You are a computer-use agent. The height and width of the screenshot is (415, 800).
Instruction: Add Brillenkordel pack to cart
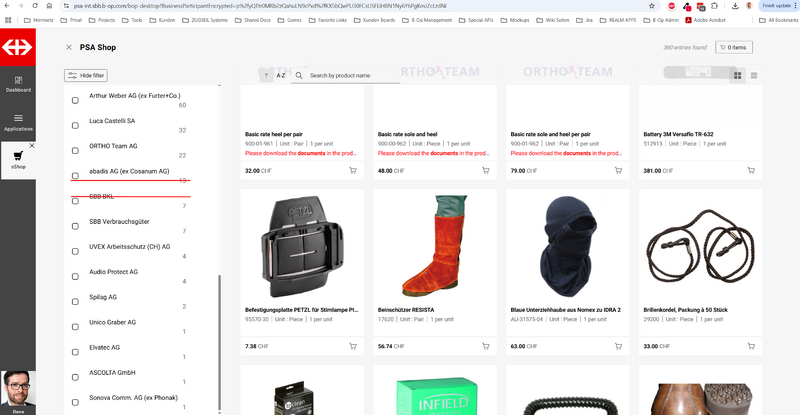click(751, 346)
